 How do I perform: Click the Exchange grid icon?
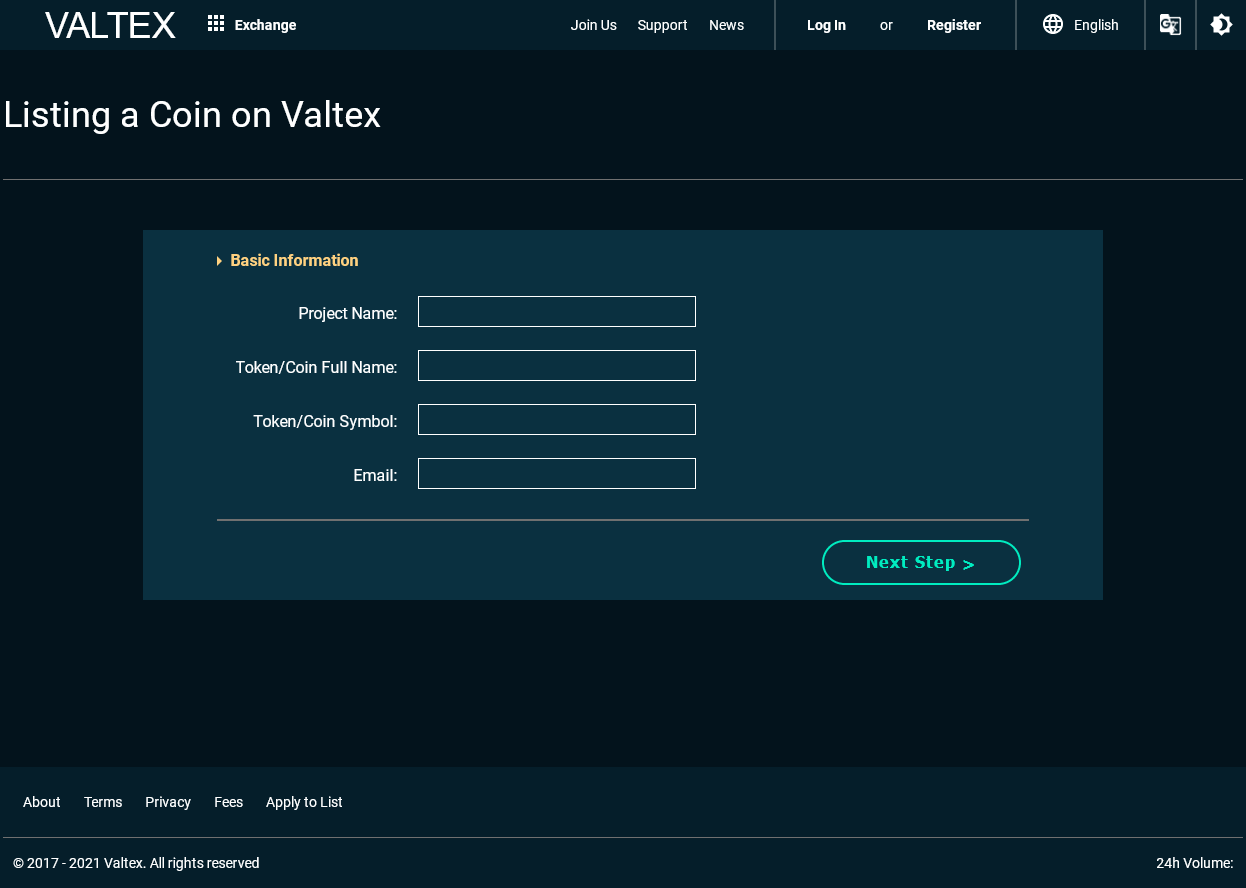coord(216,24)
